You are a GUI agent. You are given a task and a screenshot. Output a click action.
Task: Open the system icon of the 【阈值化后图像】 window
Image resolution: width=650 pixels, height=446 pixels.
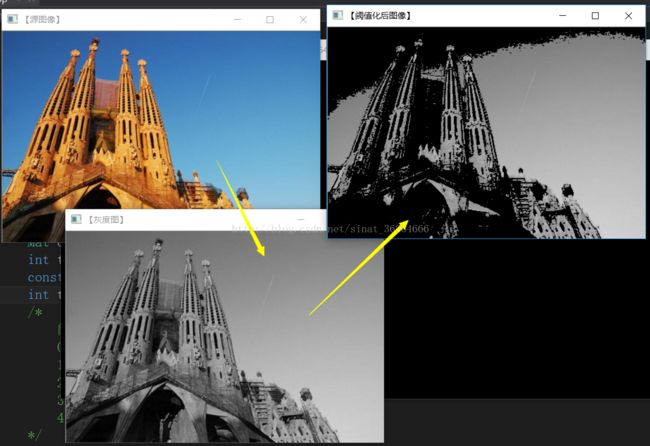click(x=338, y=15)
